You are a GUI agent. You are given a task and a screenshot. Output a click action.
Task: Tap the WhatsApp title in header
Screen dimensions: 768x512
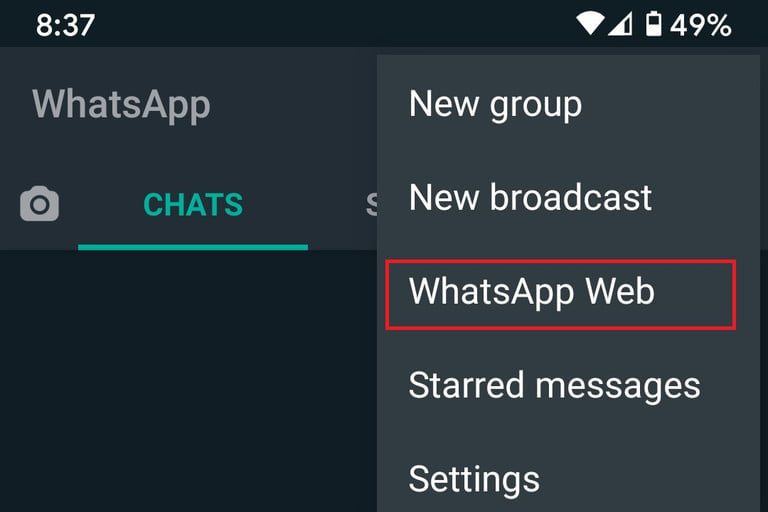(121, 105)
